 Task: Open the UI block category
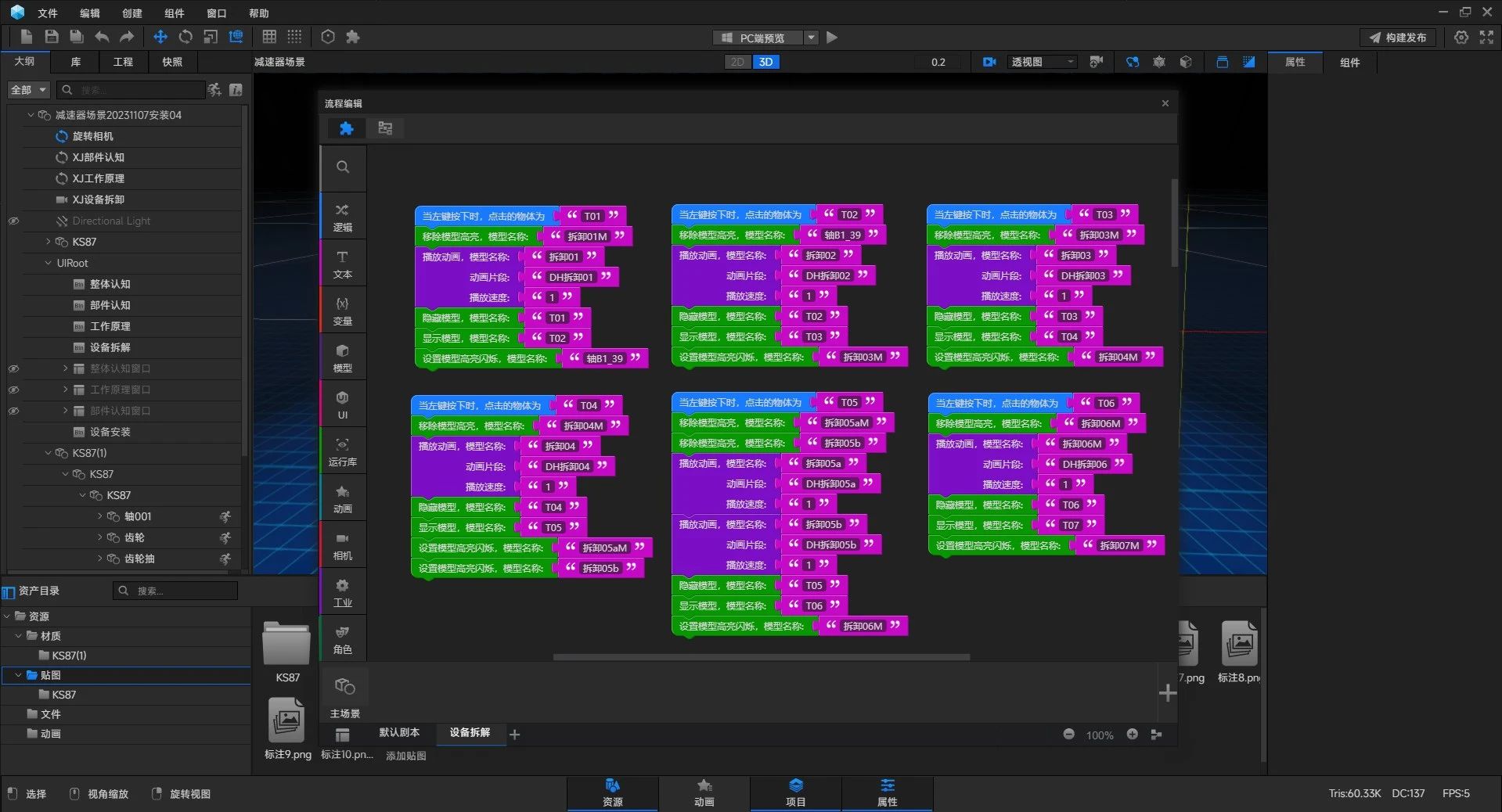pos(343,404)
